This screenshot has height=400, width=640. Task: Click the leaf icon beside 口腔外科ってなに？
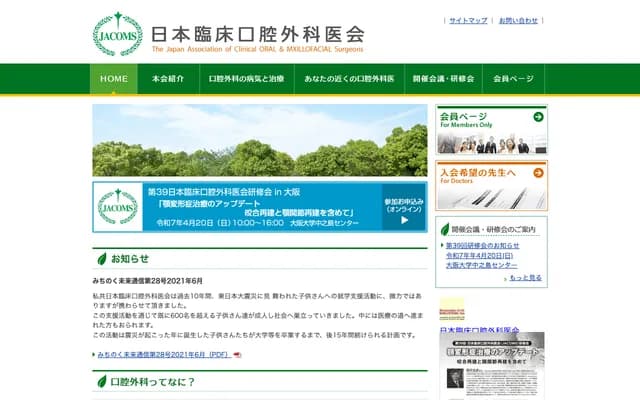(x=101, y=381)
